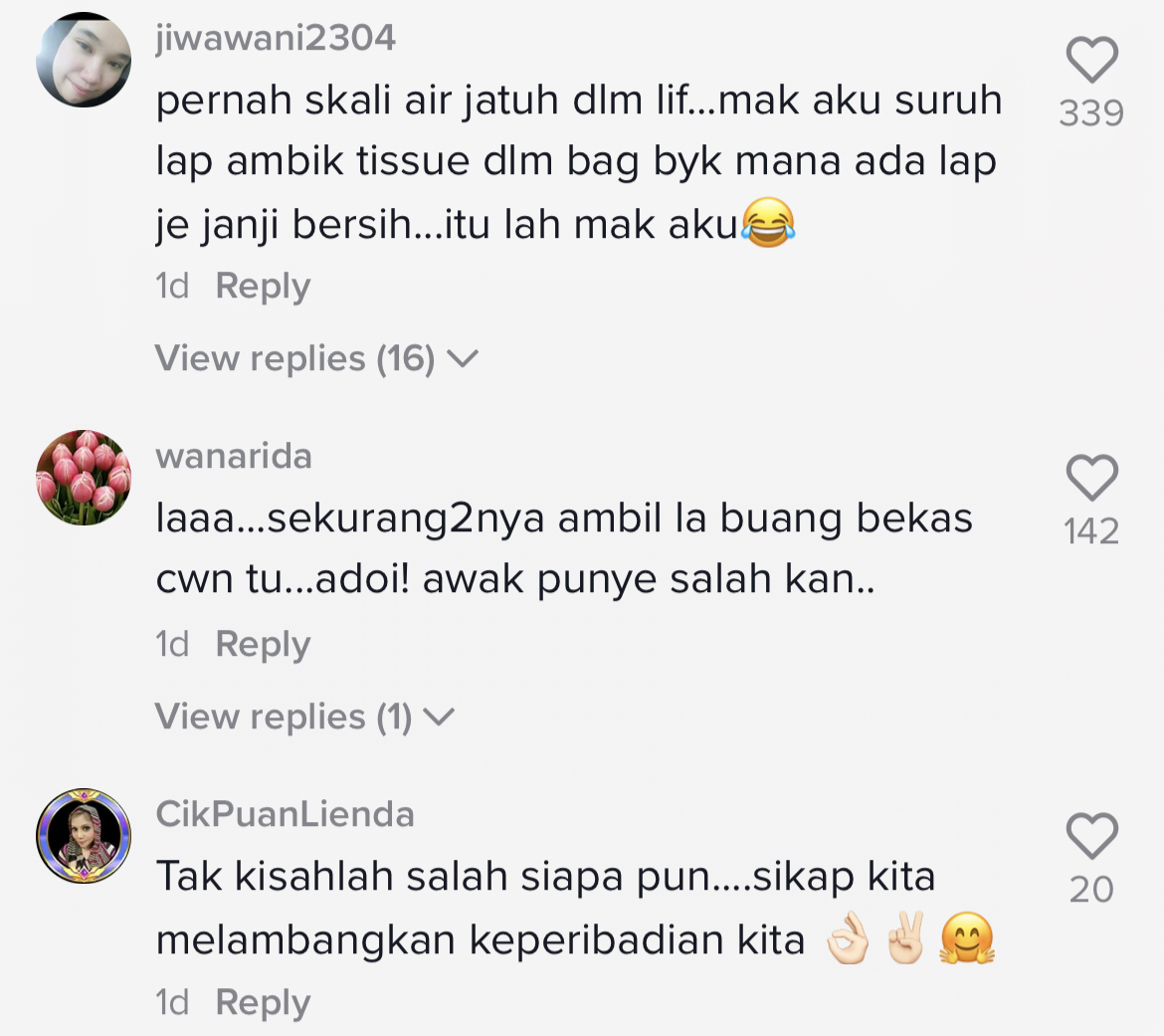Like wanarida's comment with the heart icon
1164x1036 pixels.
(1092, 477)
